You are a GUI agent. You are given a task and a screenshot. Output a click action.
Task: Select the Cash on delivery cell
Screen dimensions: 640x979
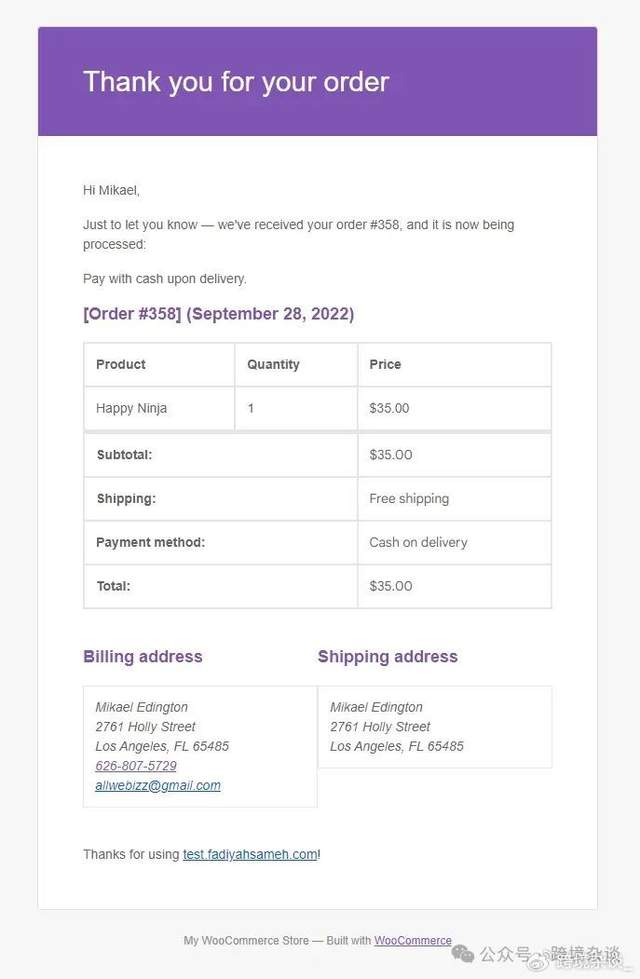point(418,543)
